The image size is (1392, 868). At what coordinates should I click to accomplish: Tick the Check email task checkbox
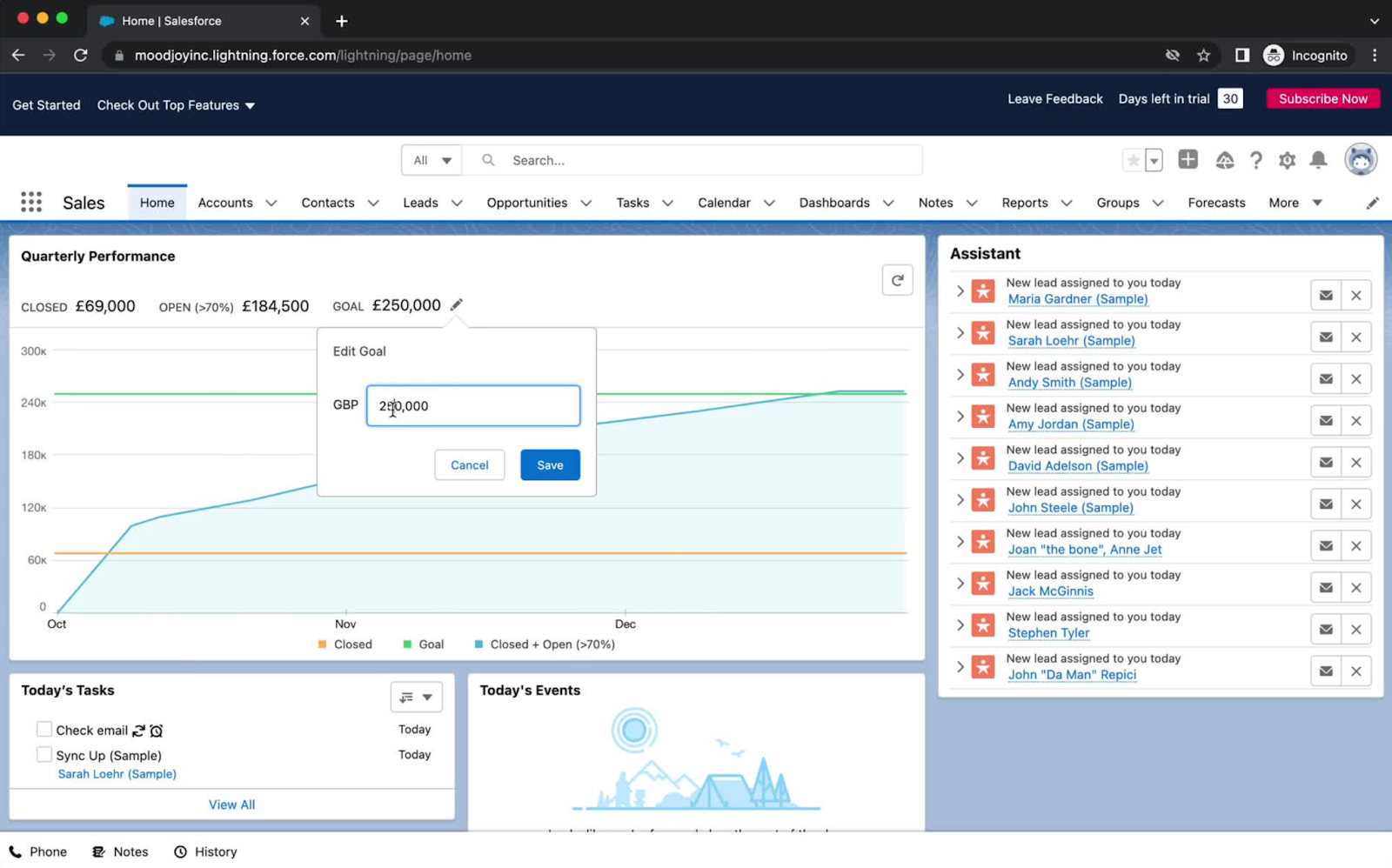(x=44, y=729)
